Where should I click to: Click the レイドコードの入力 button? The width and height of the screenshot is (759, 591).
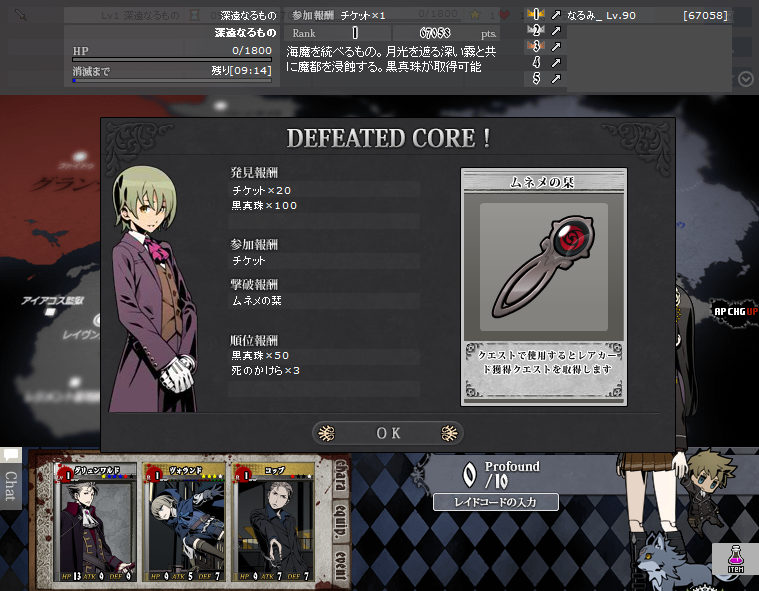coord(496,502)
